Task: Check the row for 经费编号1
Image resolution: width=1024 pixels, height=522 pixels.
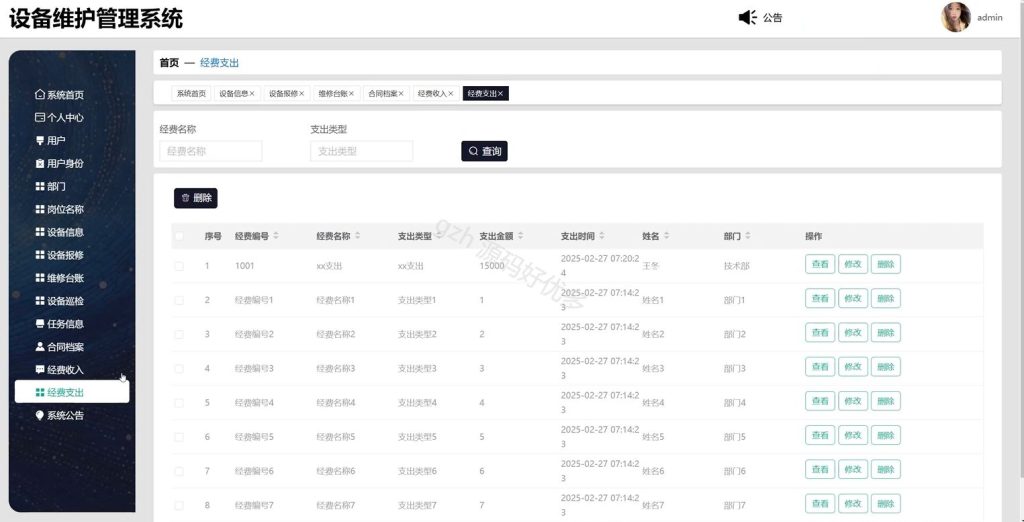Action: click(x=179, y=300)
